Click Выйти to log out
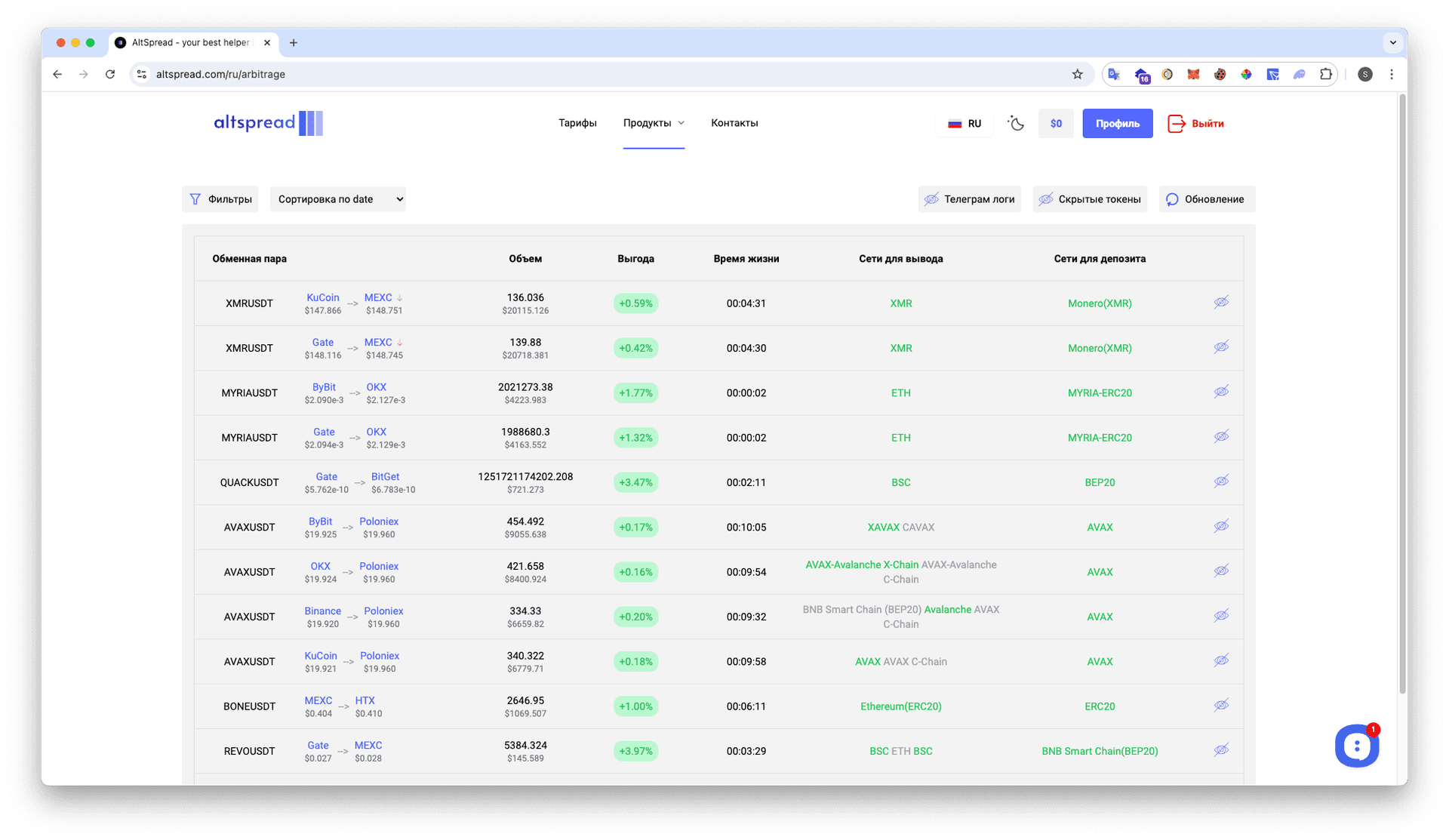The width and height of the screenshot is (1449, 840). (1196, 124)
